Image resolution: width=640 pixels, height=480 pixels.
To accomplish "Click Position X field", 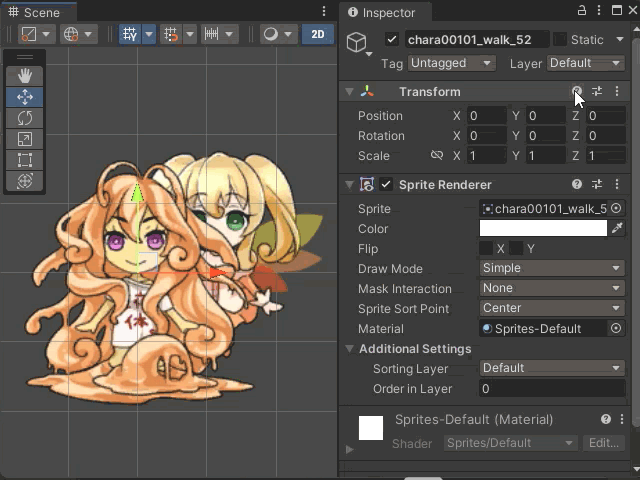I will [x=487, y=116].
